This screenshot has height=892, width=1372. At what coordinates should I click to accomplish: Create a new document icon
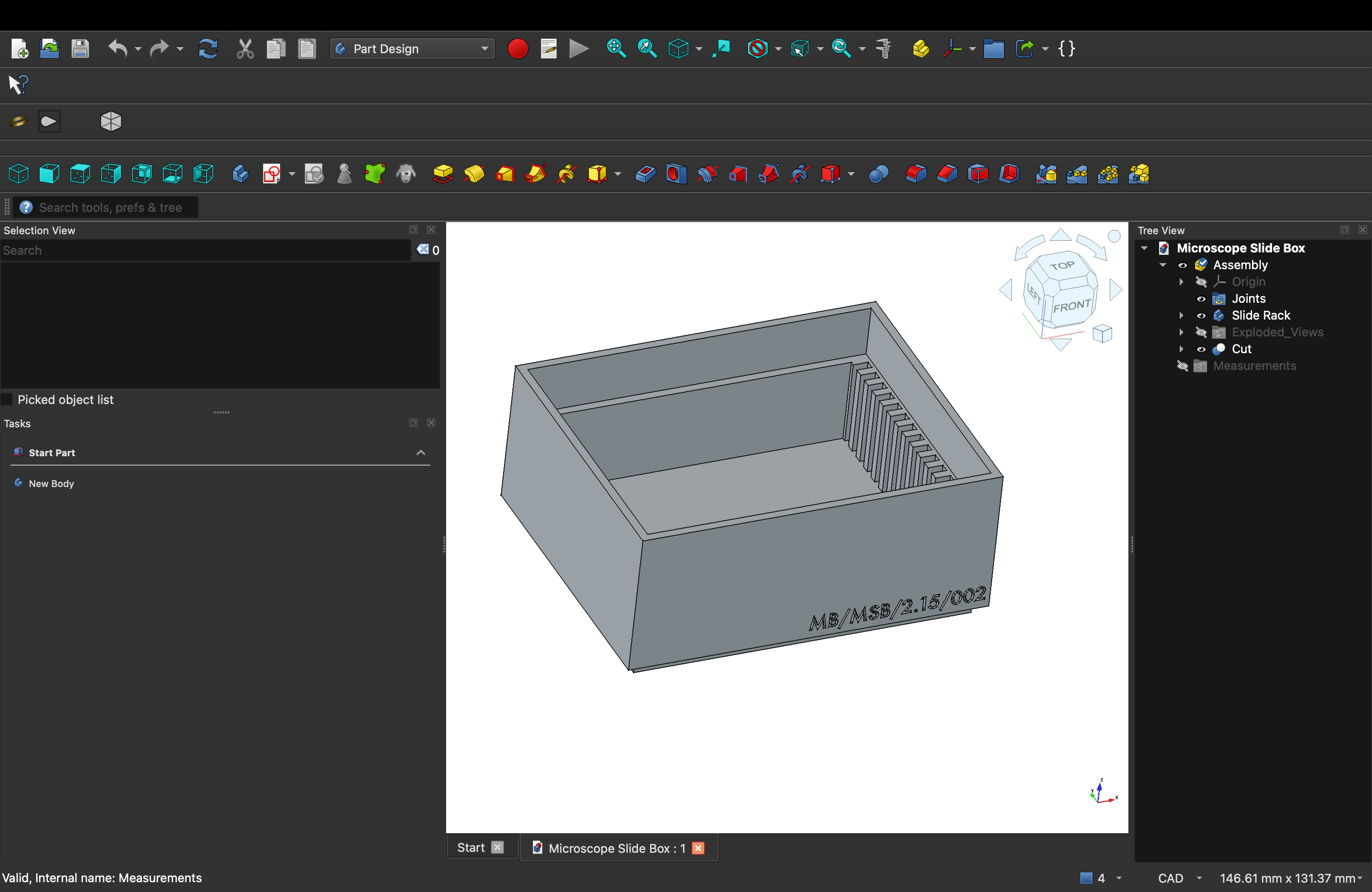tap(19, 49)
